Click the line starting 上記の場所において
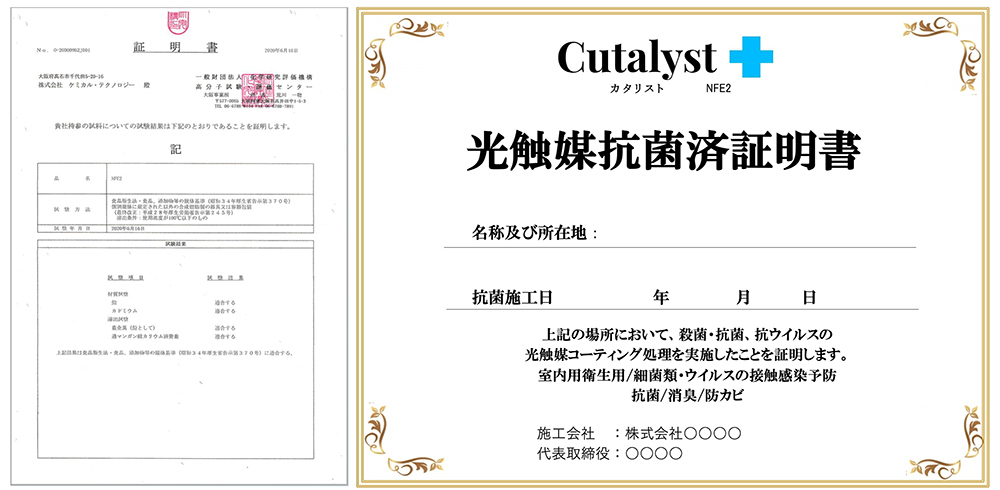The image size is (1000, 490). point(687,334)
